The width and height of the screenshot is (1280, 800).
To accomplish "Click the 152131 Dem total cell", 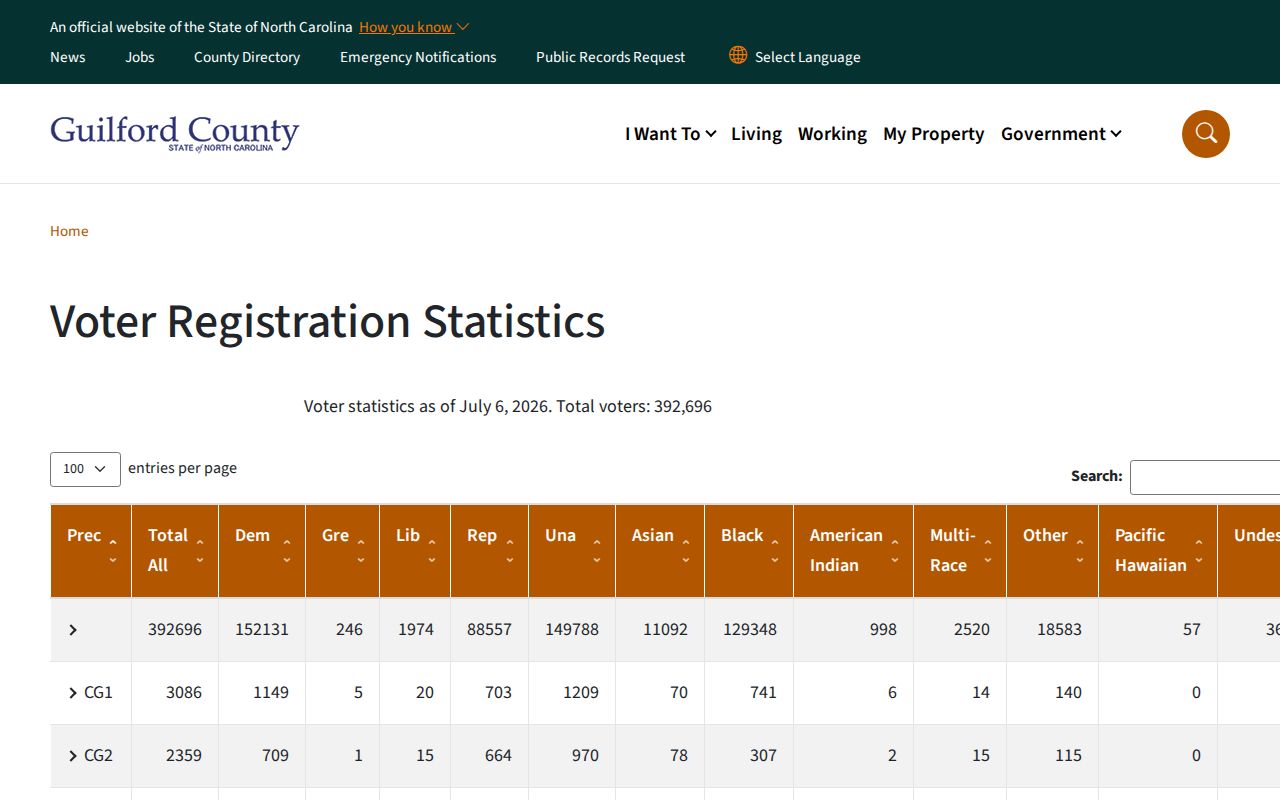I will pos(262,630).
